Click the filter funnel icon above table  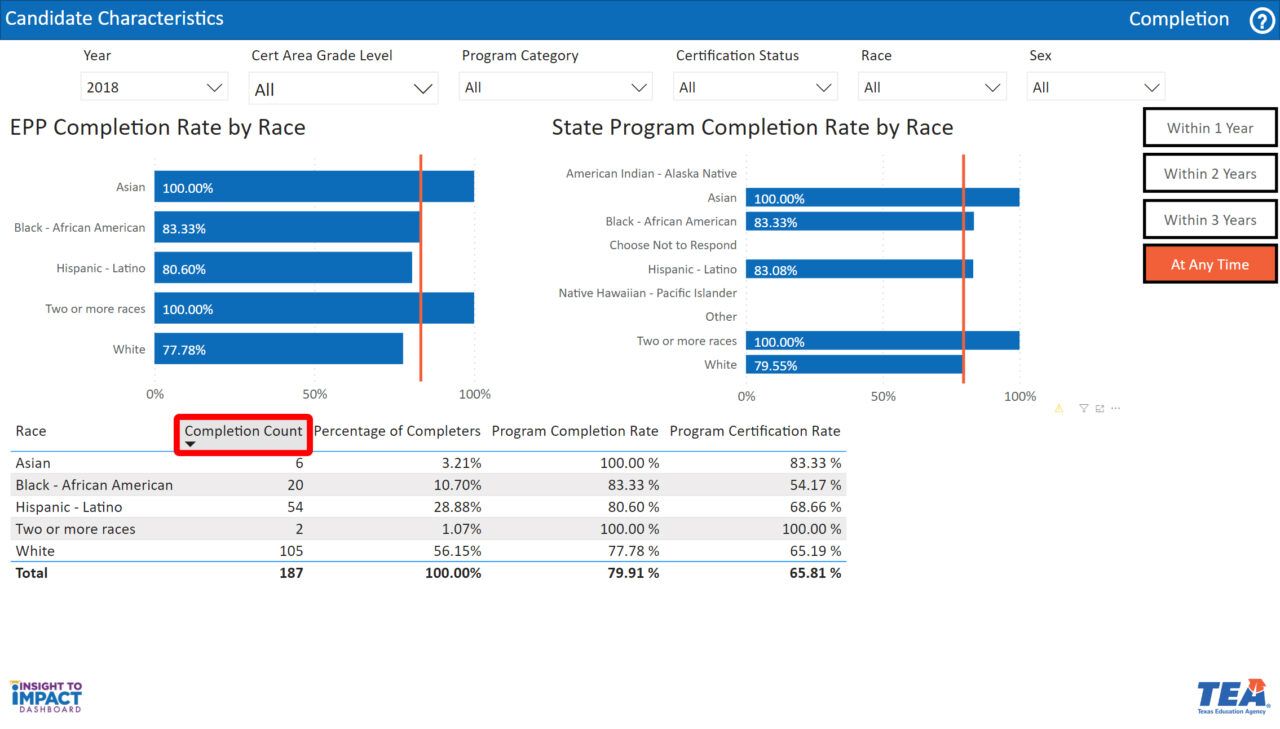(1083, 408)
